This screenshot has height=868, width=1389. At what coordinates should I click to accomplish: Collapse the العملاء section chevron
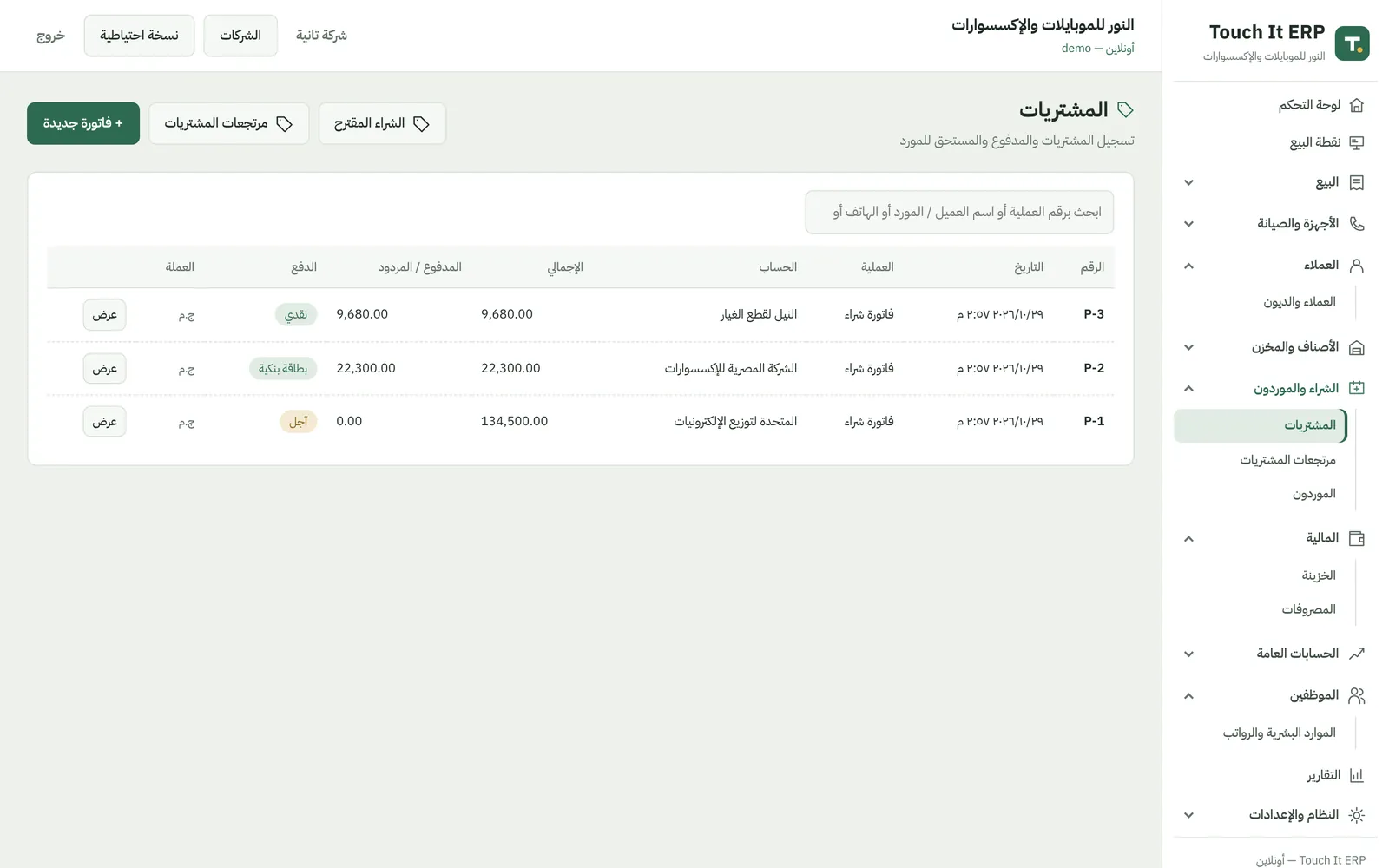[1188, 266]
